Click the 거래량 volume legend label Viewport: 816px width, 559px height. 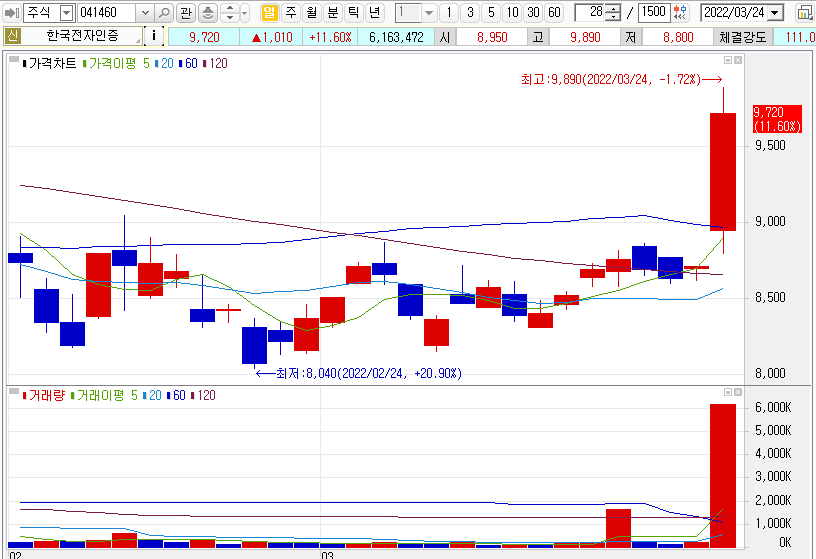click(44, 396)
